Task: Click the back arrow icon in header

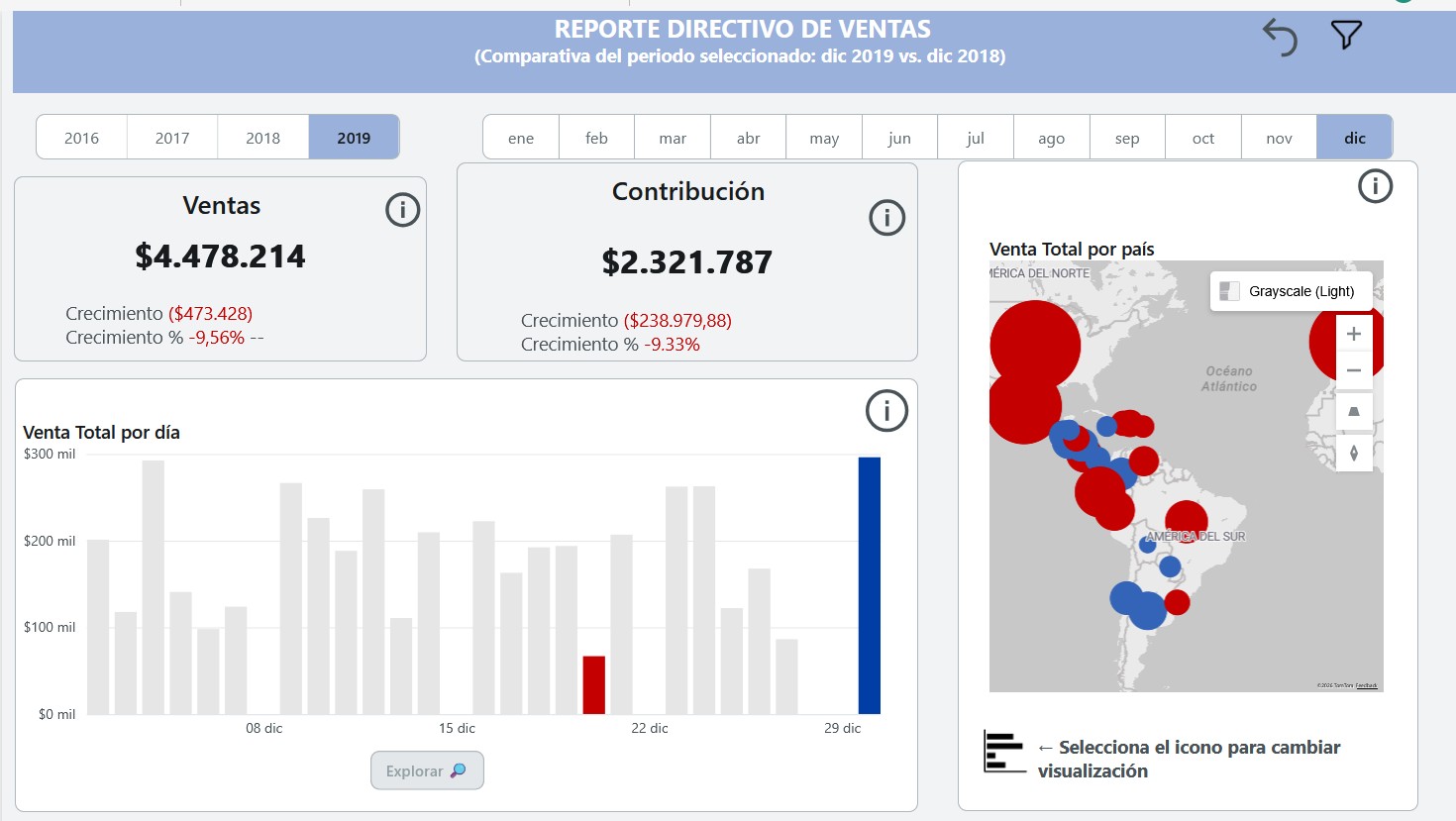Action: (x=1280, y=38)
